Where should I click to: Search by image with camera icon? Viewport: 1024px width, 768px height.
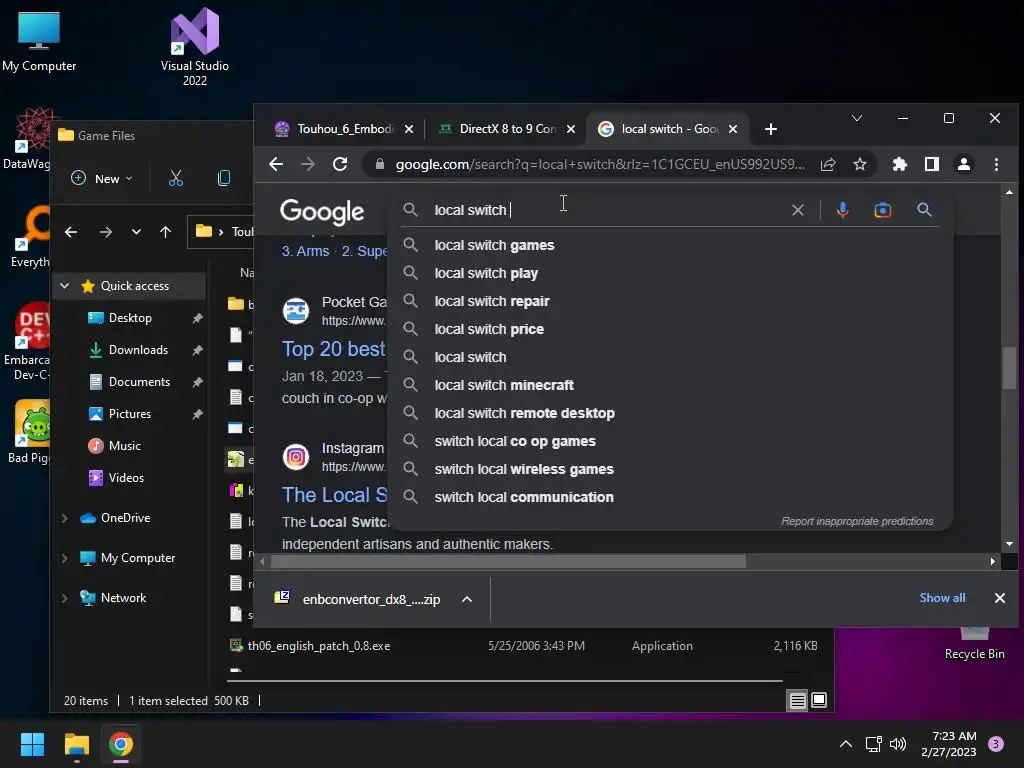pos(883,210)
